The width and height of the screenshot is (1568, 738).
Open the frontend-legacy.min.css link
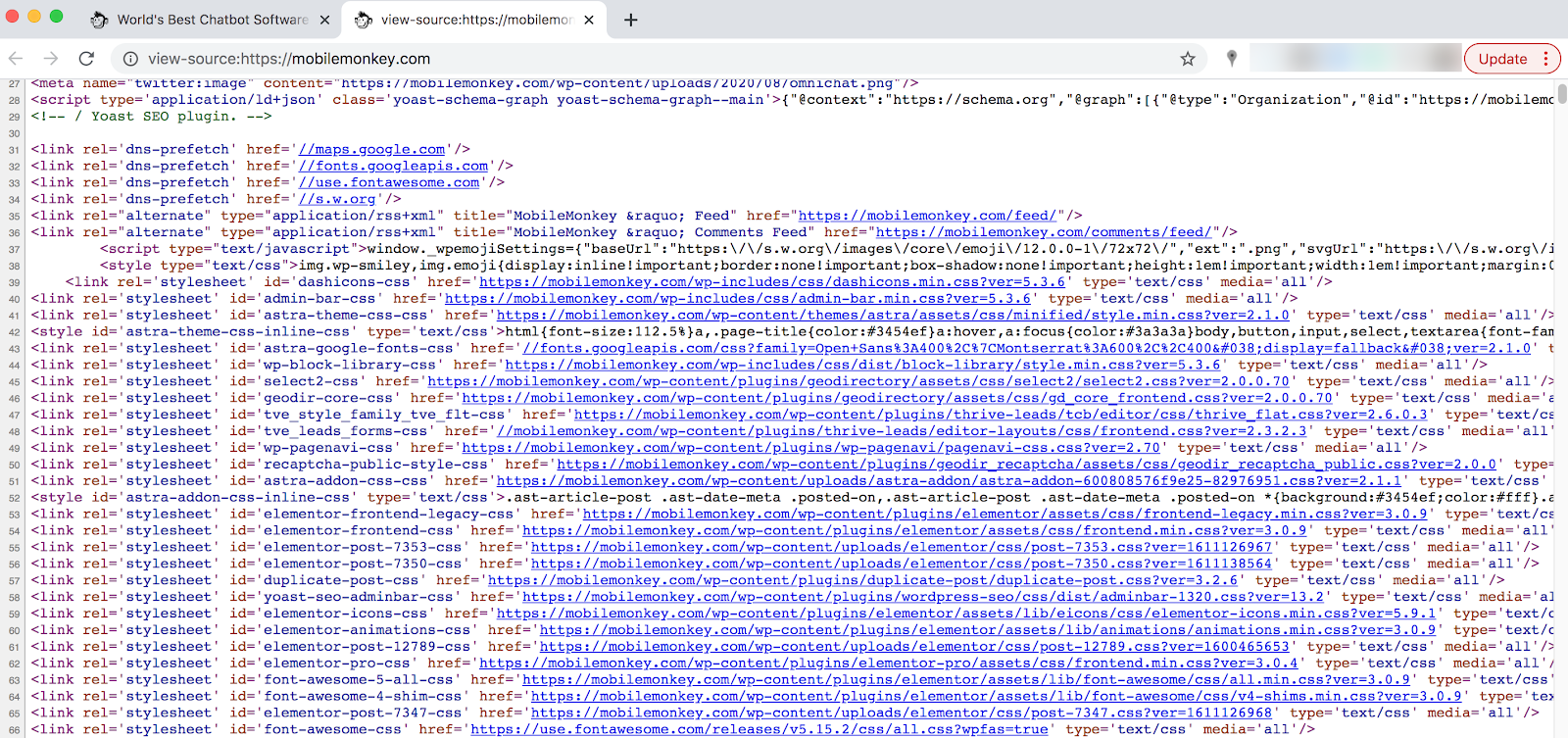tap(1005, 515)
